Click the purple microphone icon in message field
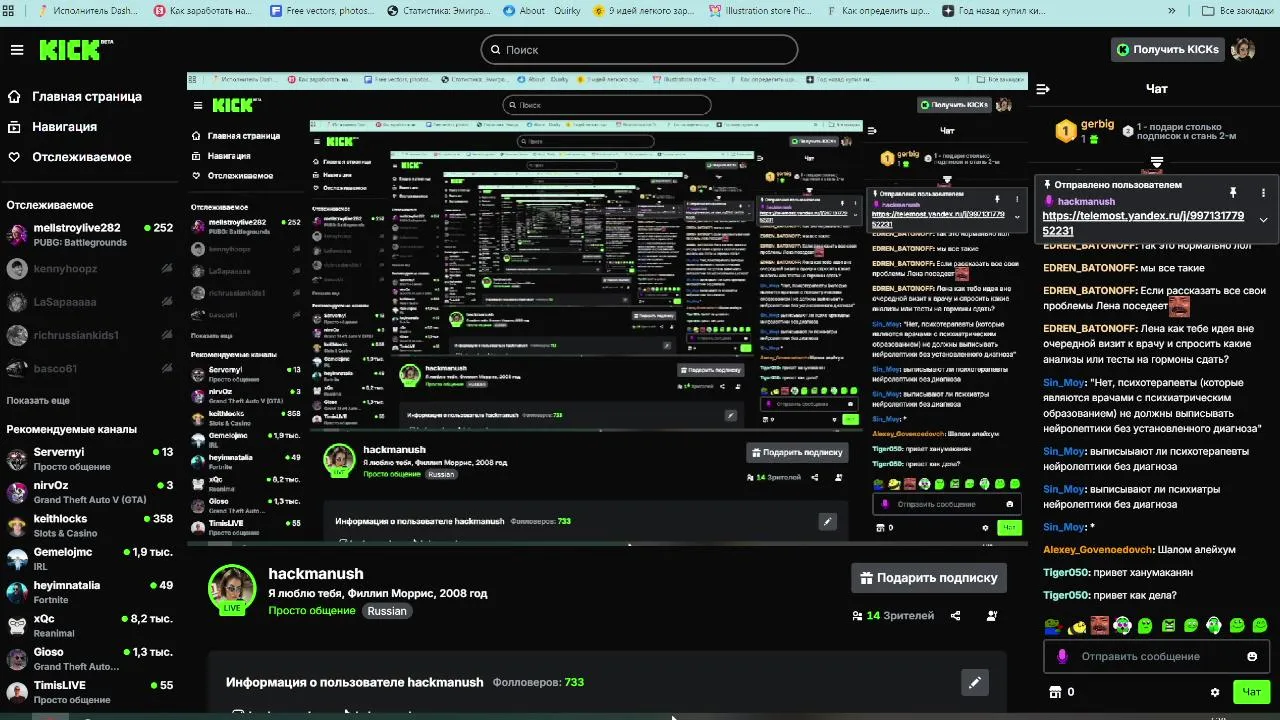 click(x=1062, y=656)
